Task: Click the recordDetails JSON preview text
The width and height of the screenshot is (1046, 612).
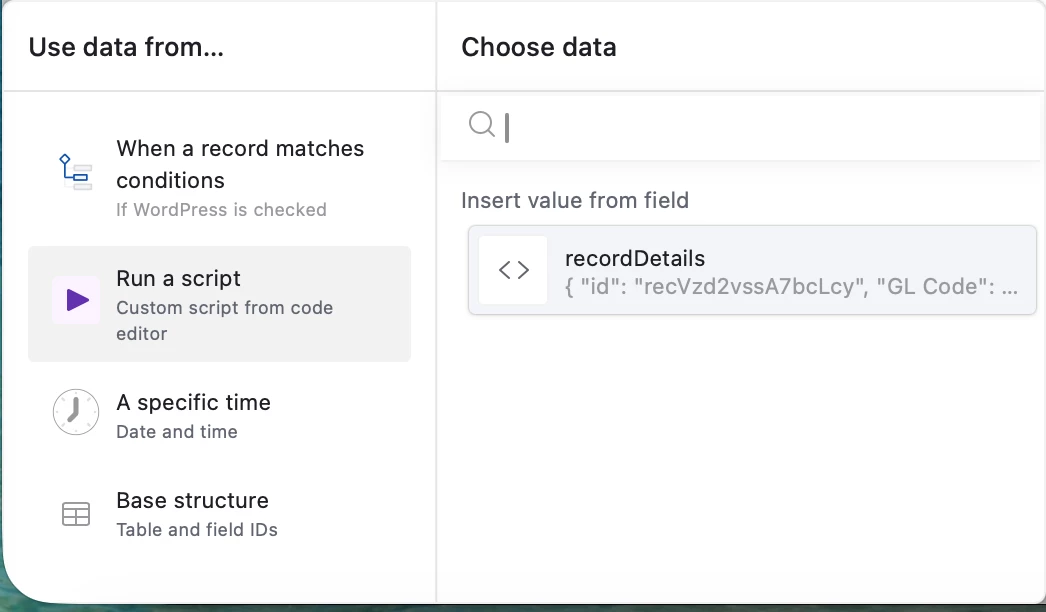Action: (792, 287)
